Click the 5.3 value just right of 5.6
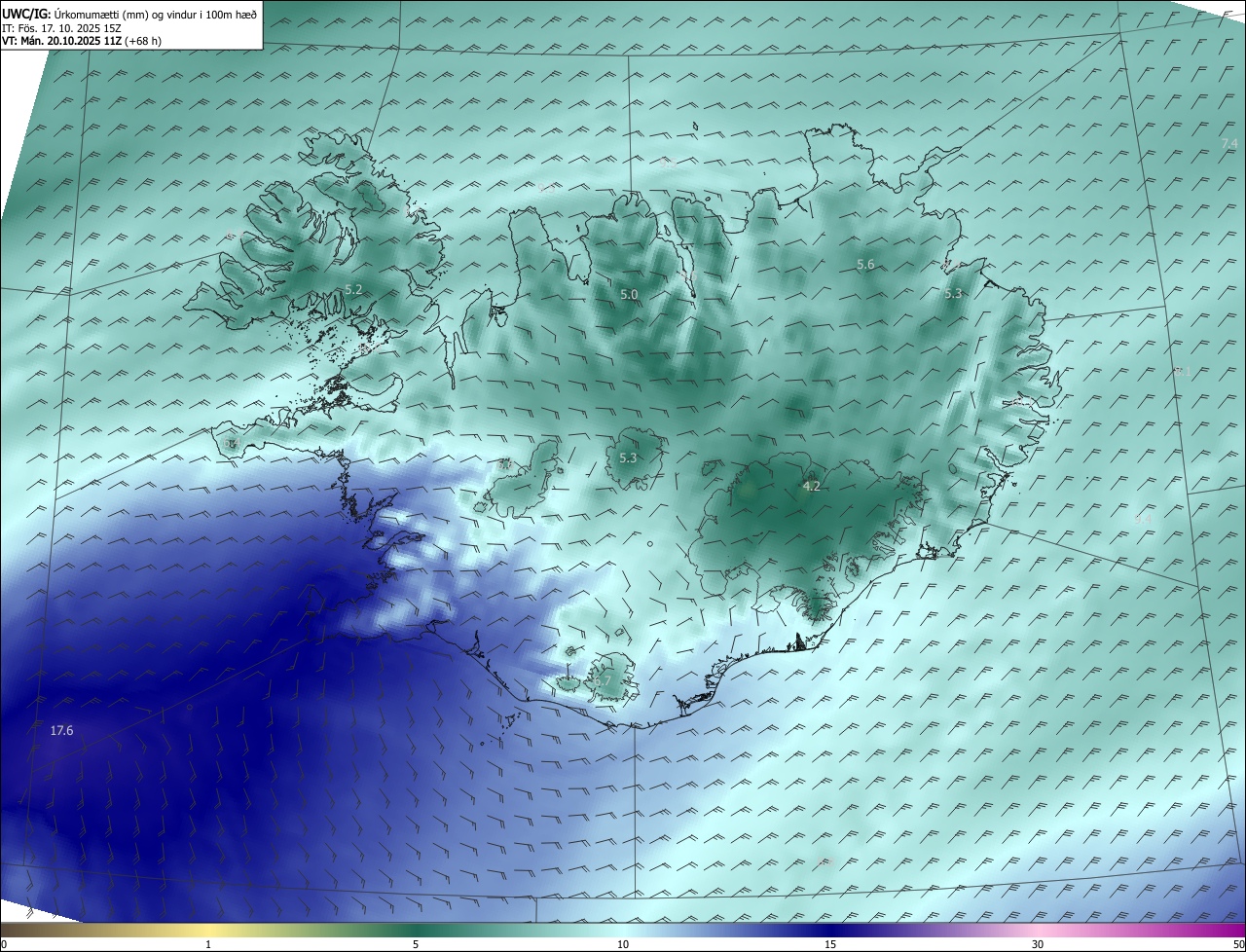The height and width of the screenshot is (952, 1246). click(x=953, y=293)
